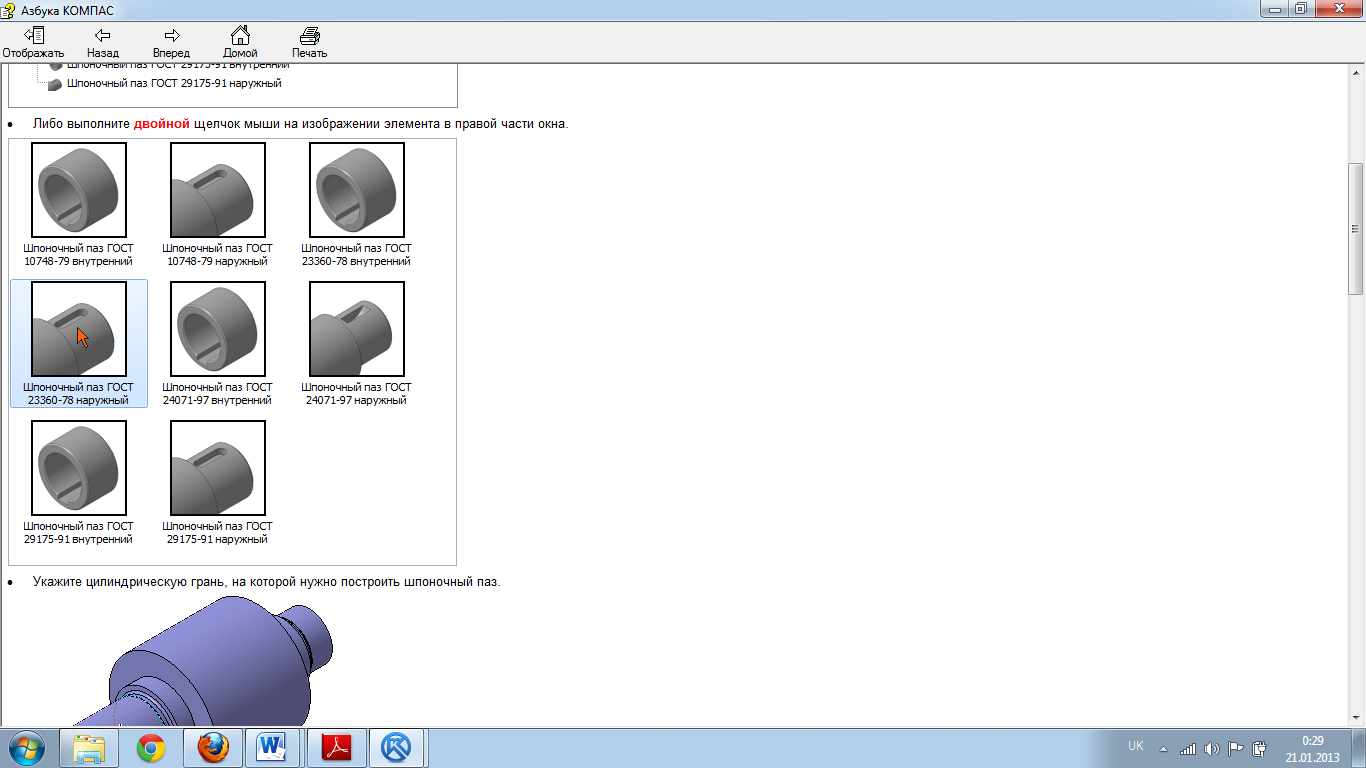Click the vertical scrollbar thumb

pyautogui.click(x=1356, y=227)
